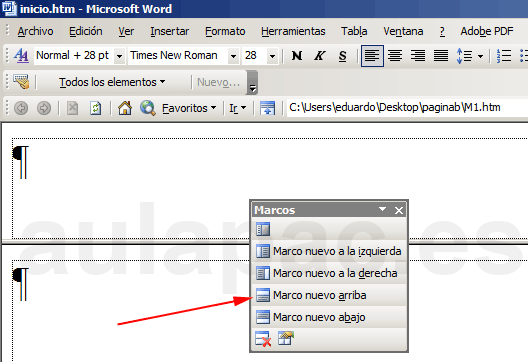Image resolution: width=528 pixels, height=362 pixels.
Task: Click the Bold (N) formatting button
Action: (x=297, y=56)
